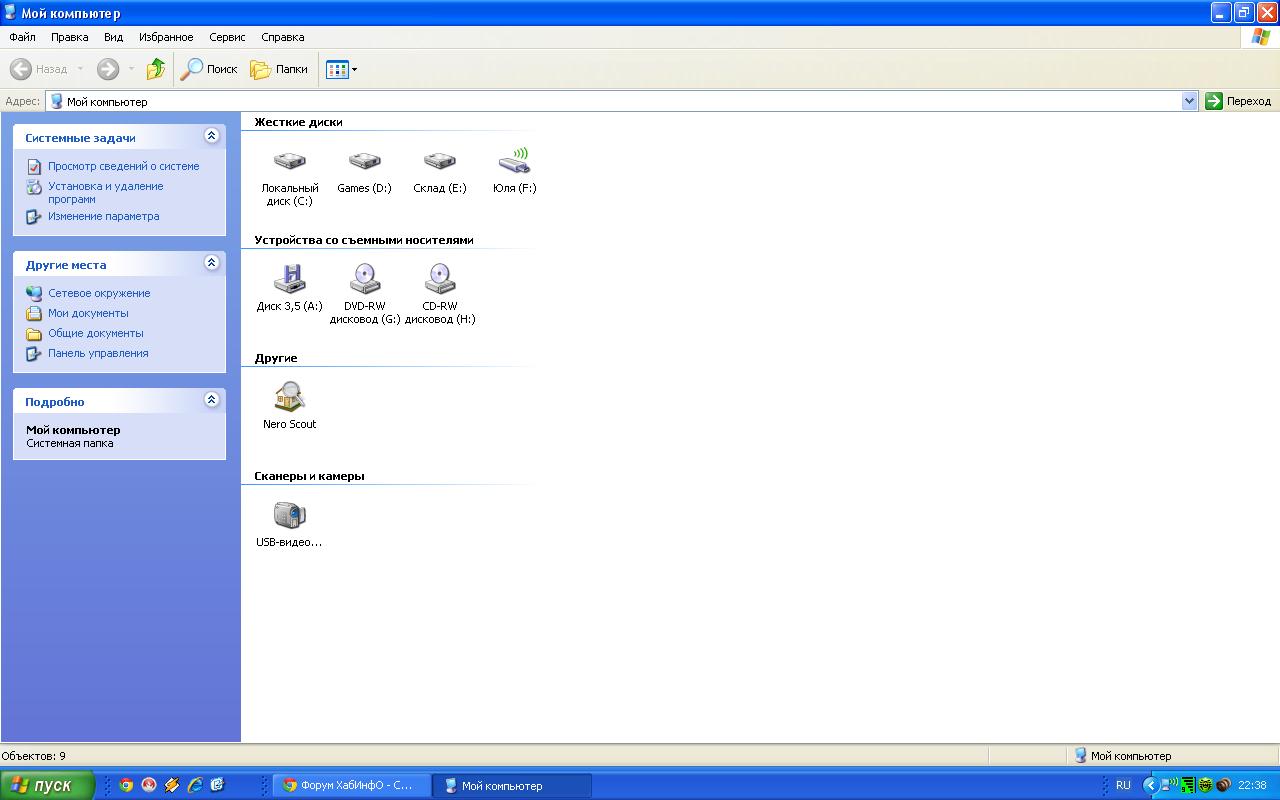Image resolution: width=1280 pixels, height=800 pixels.
Task: Select the Склад (E:) drive icon
Action: click(x=439, y=162)
